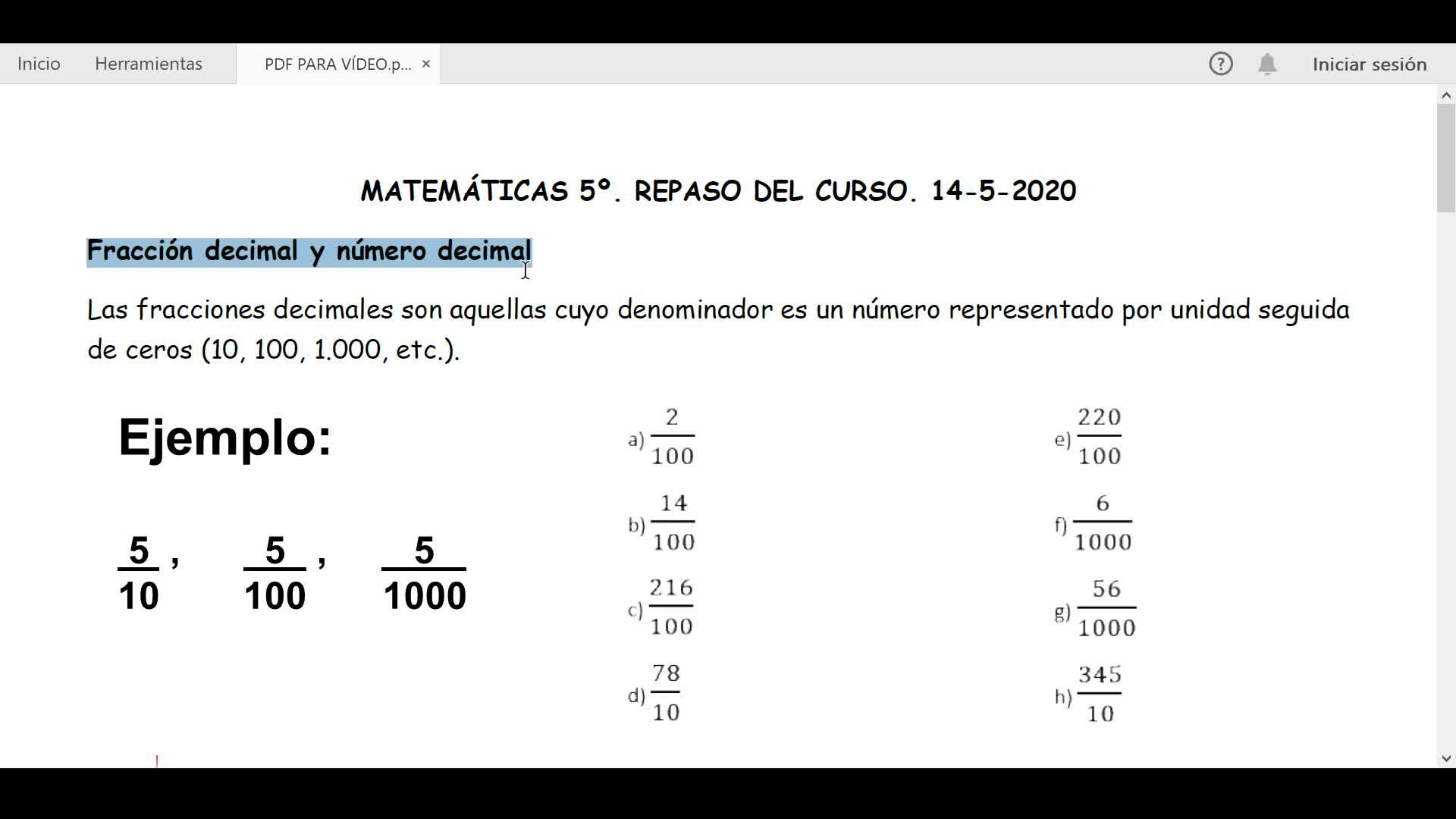
Task: Open the Help question mark icon
Action: [1220, 64]
